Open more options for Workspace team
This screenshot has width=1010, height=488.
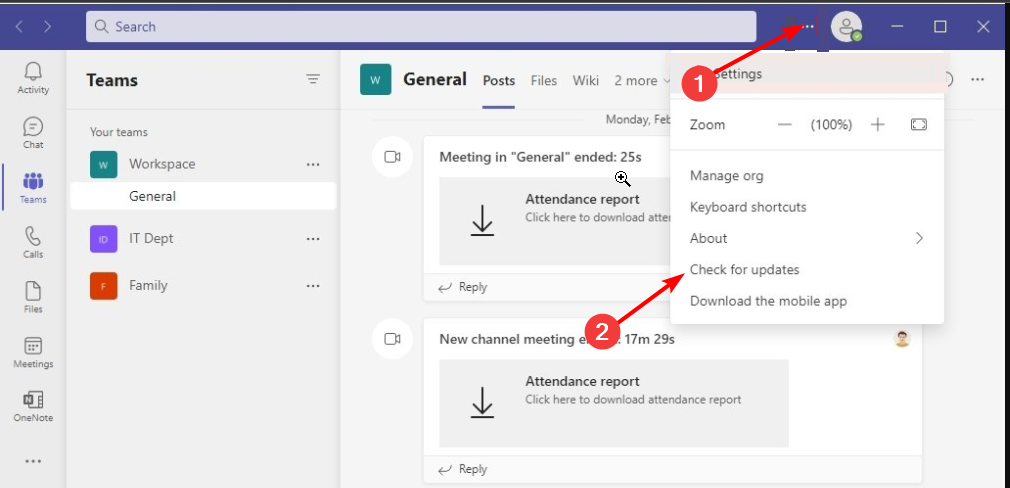(x=313, y=164)
